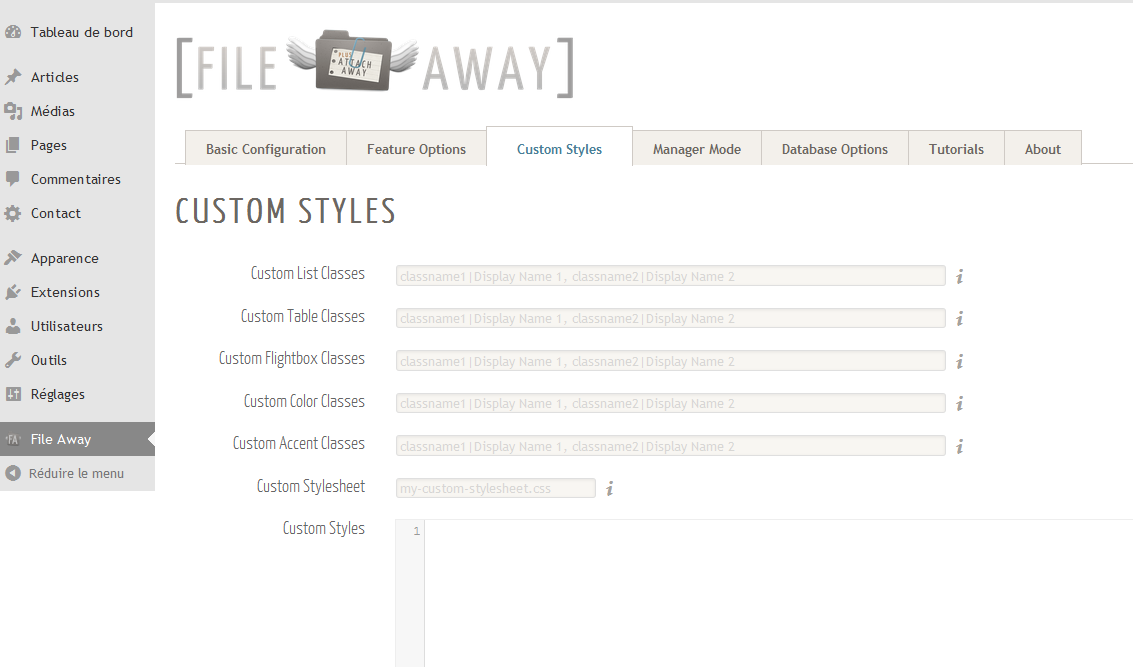Click the Custom List Classes label

point(308,273)
